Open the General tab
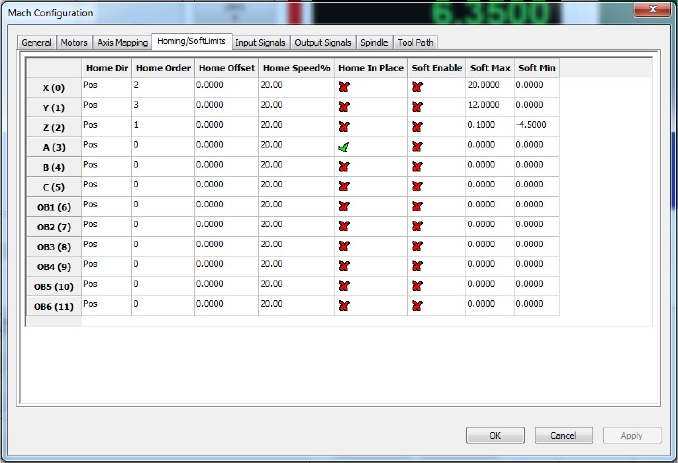This screenshot has height=463, width=678. (37, 42)
